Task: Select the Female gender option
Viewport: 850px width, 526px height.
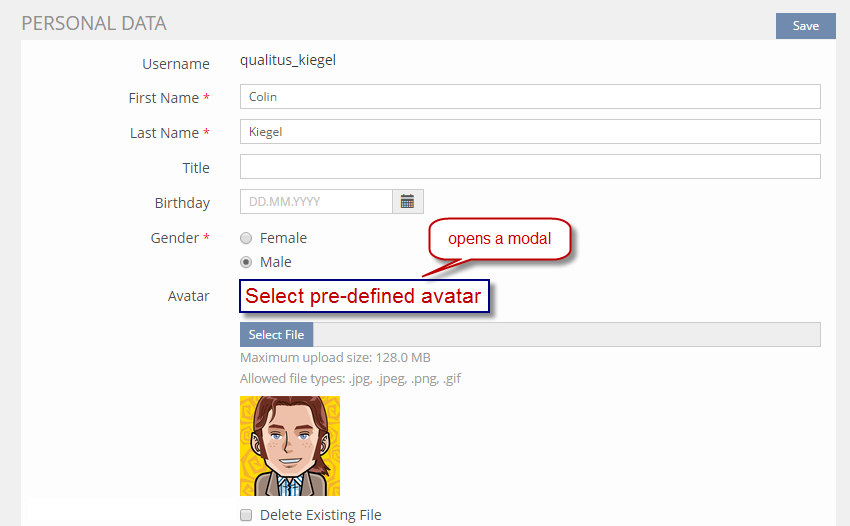Action: tap(247, 238)
